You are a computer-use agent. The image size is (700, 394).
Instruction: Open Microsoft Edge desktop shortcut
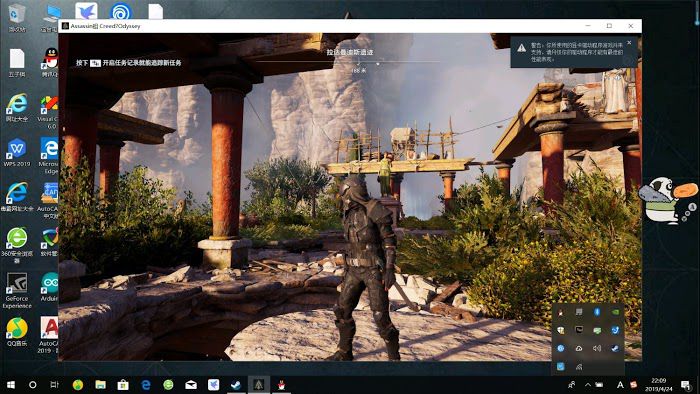click(49, 155)
